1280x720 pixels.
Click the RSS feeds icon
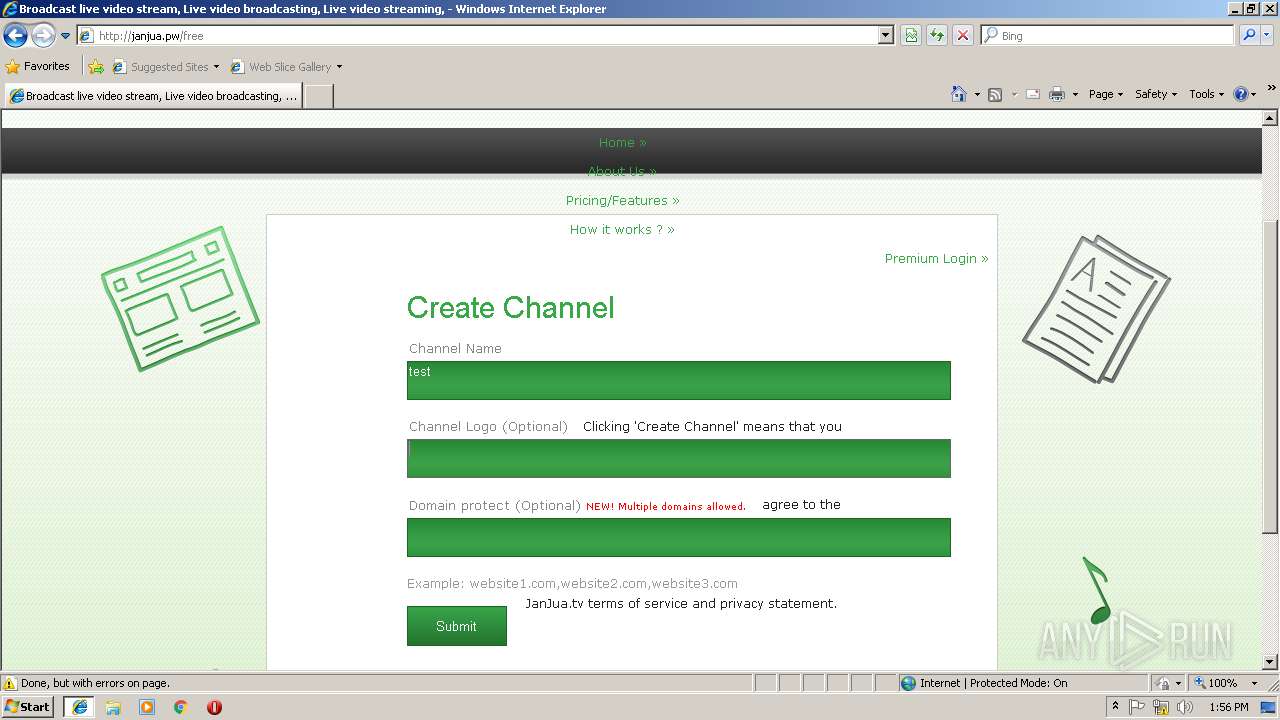995,94
